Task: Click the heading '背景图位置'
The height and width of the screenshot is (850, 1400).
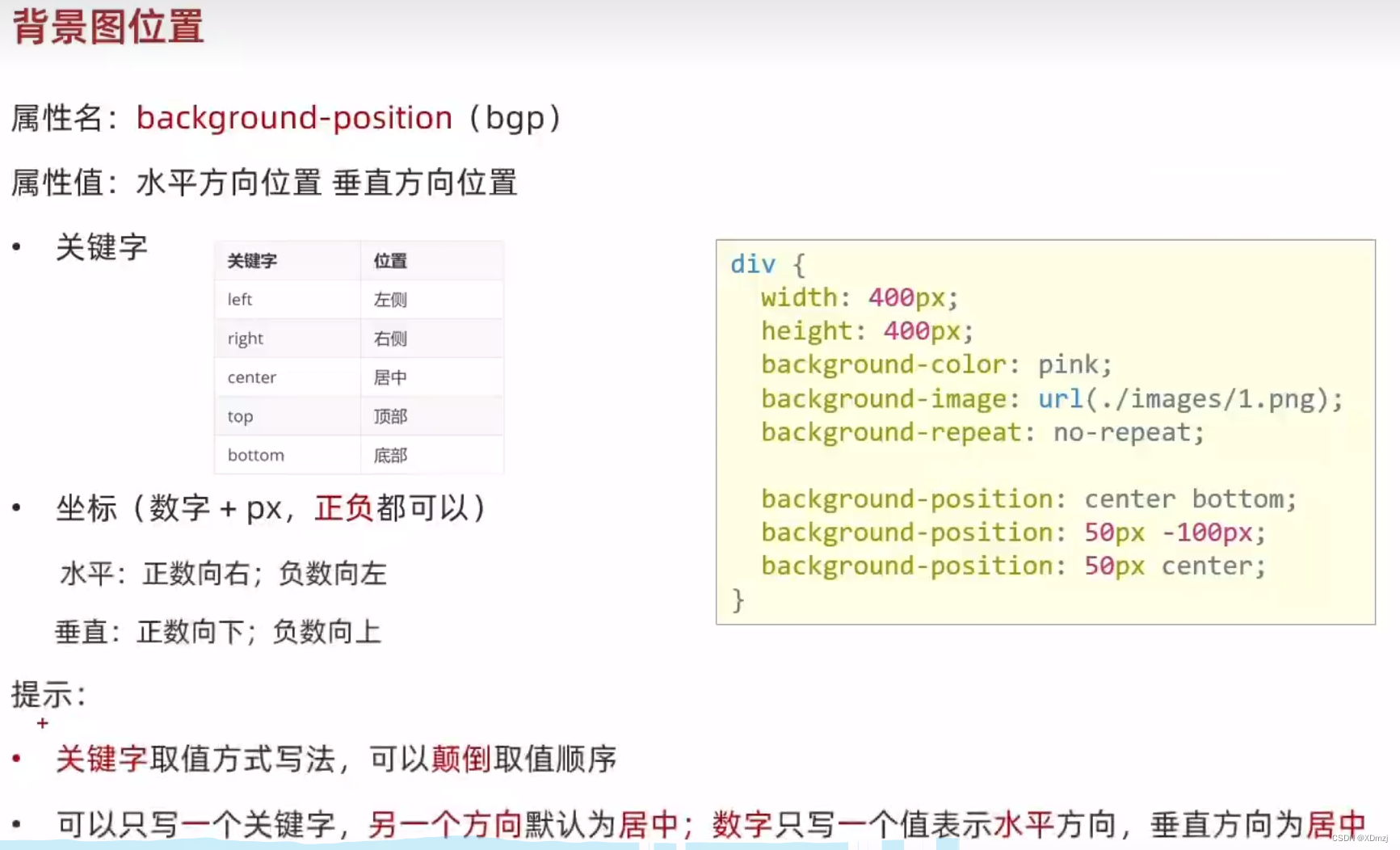Action: [108, 26]
